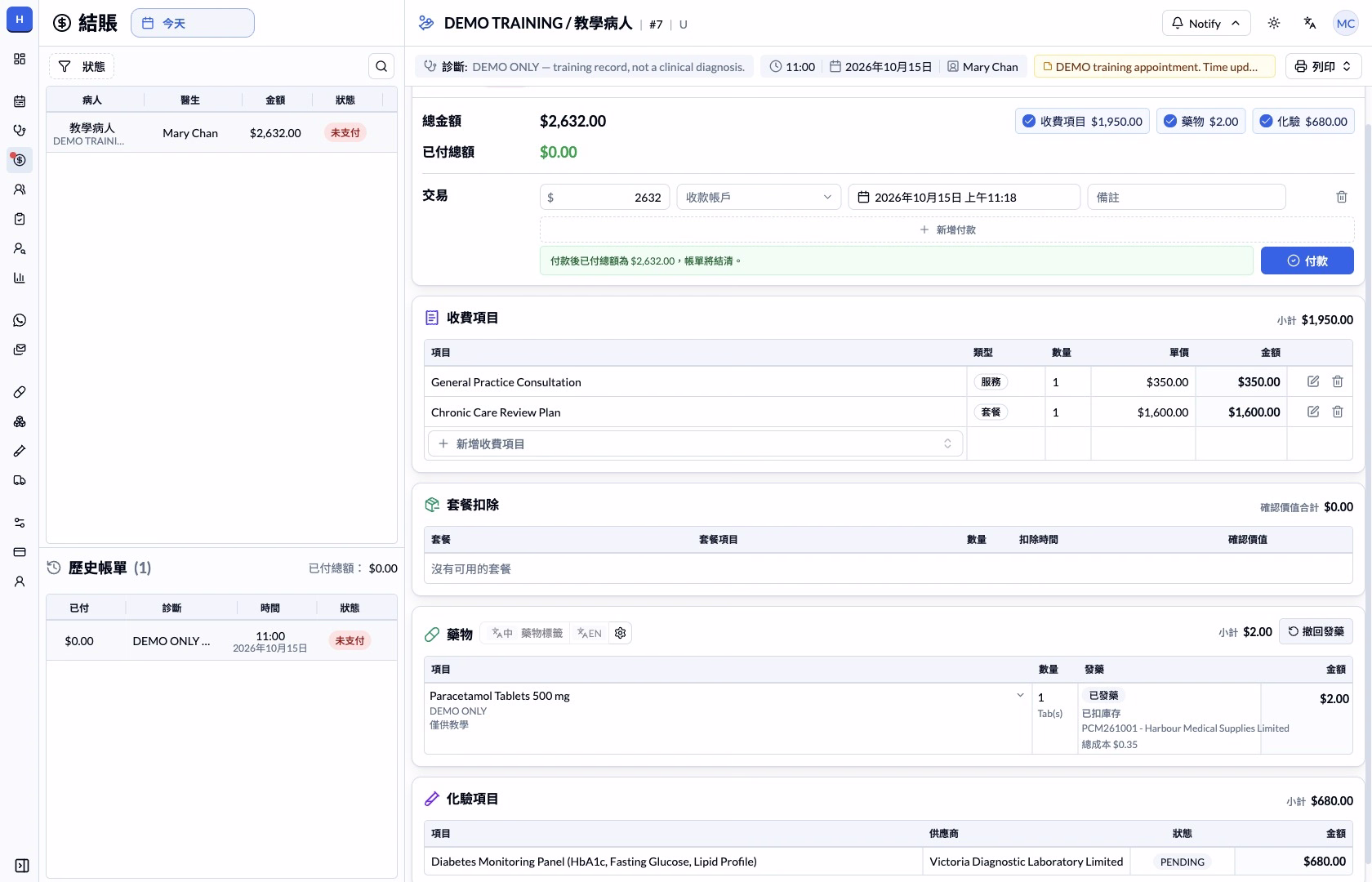Image resolution: width=1372 pixels, height=882 pixels.
Task: Click the 備註 remarks input field
Action: click(1187, 197)
